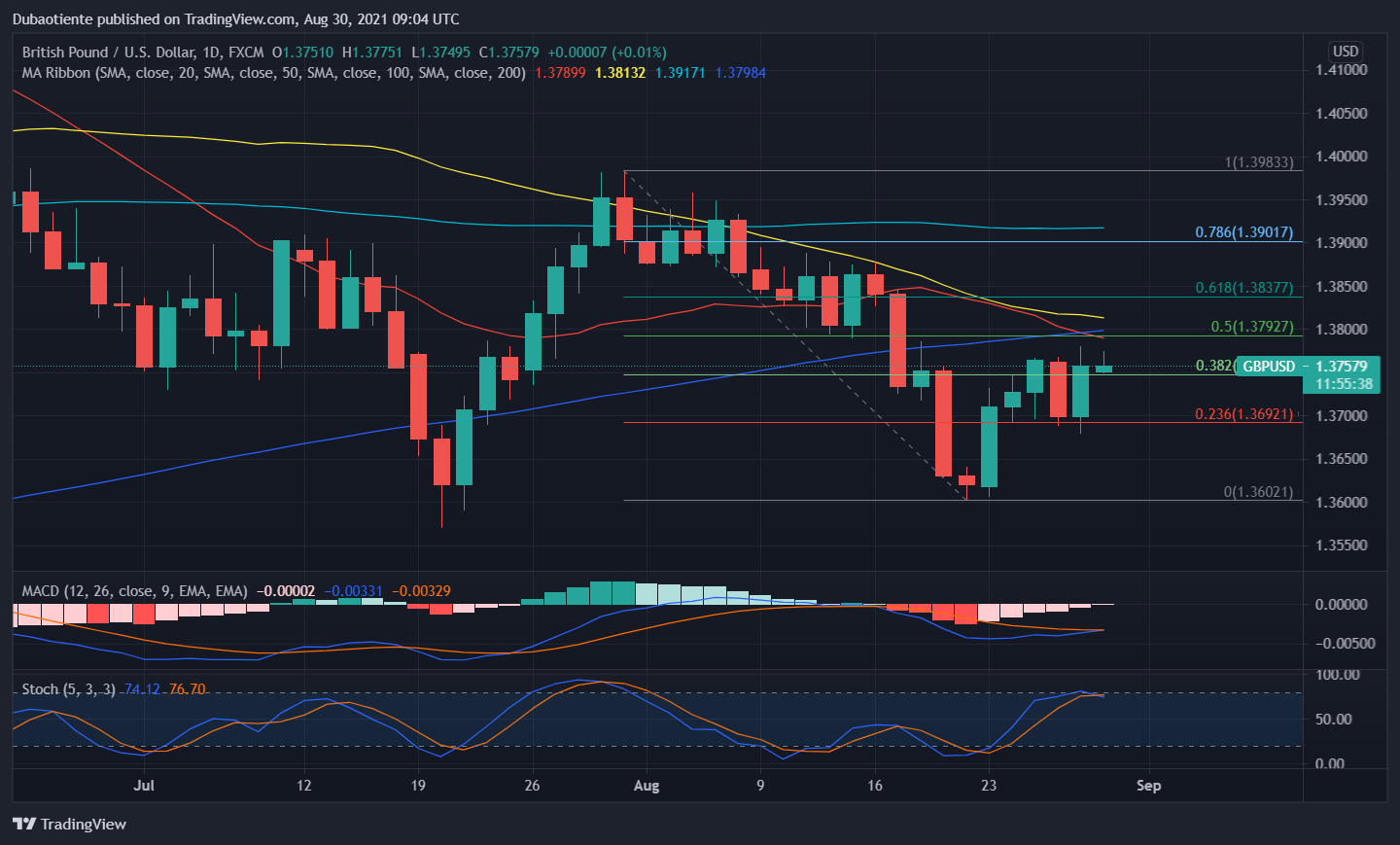The width and height of the screenshot is (1400, 845).
Task: Click the Aug date on time axis
Action: coord(647,786)
